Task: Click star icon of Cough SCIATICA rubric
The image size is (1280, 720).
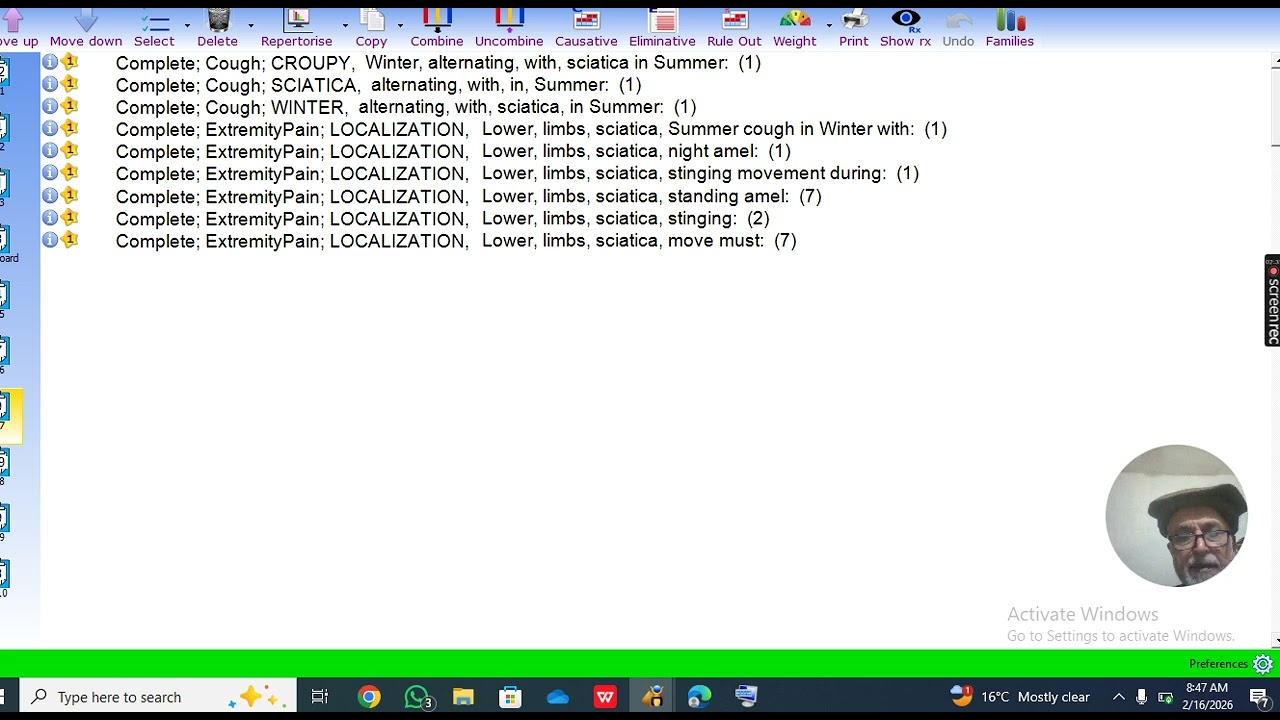Action: tap(70, 84)
